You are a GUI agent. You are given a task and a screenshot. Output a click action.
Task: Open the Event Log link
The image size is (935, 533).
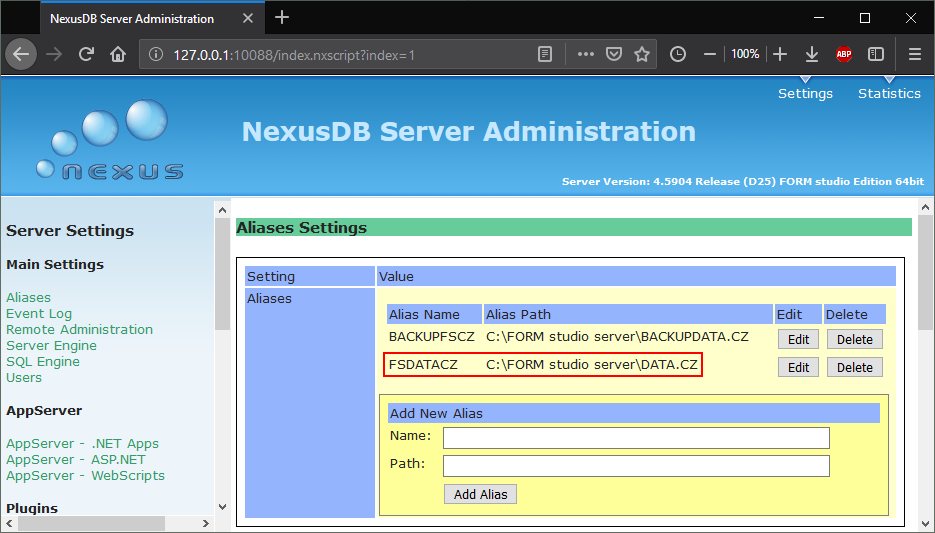click(x=39, y=313)
